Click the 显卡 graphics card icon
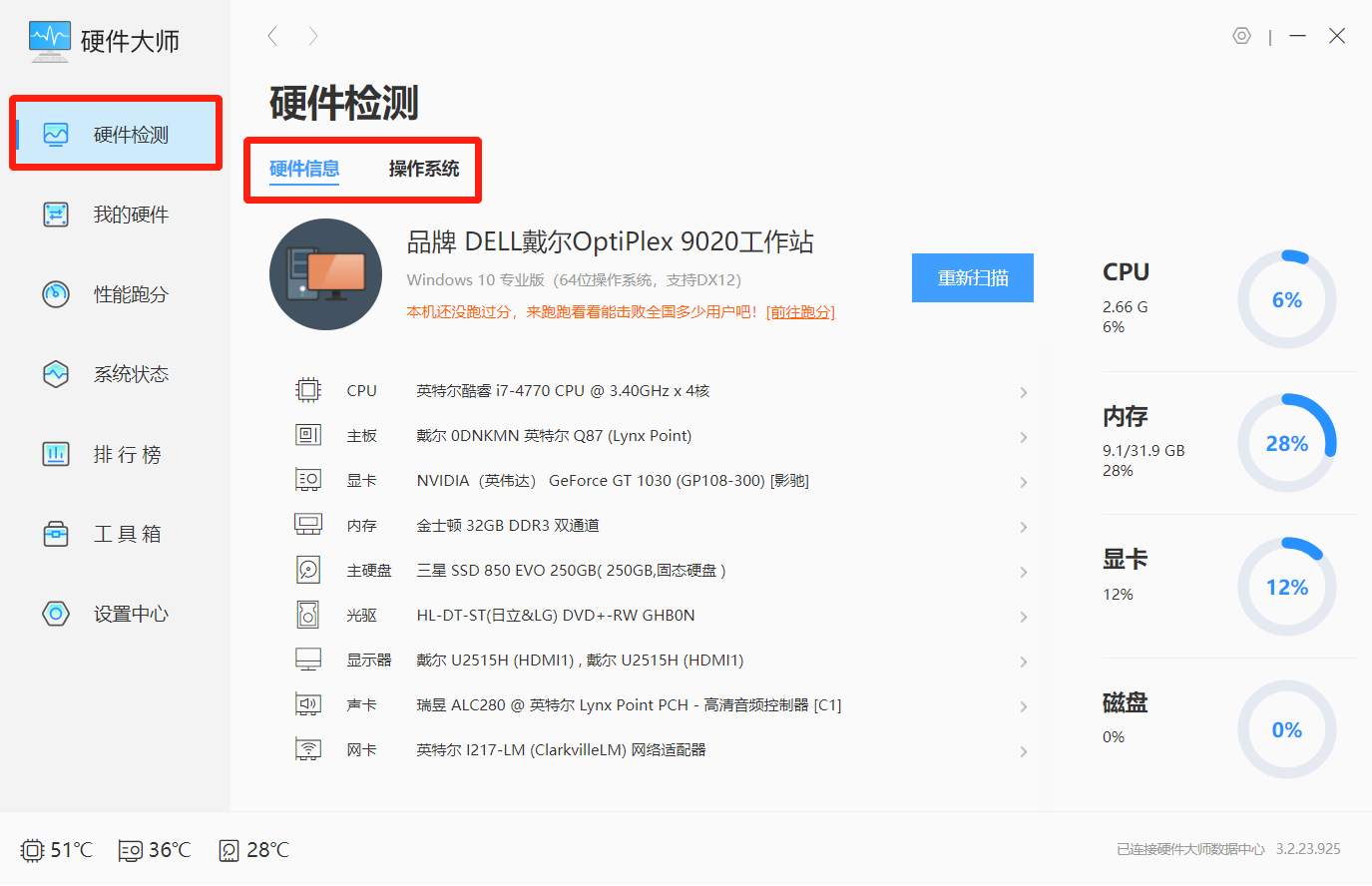 [x=308, y=480]
